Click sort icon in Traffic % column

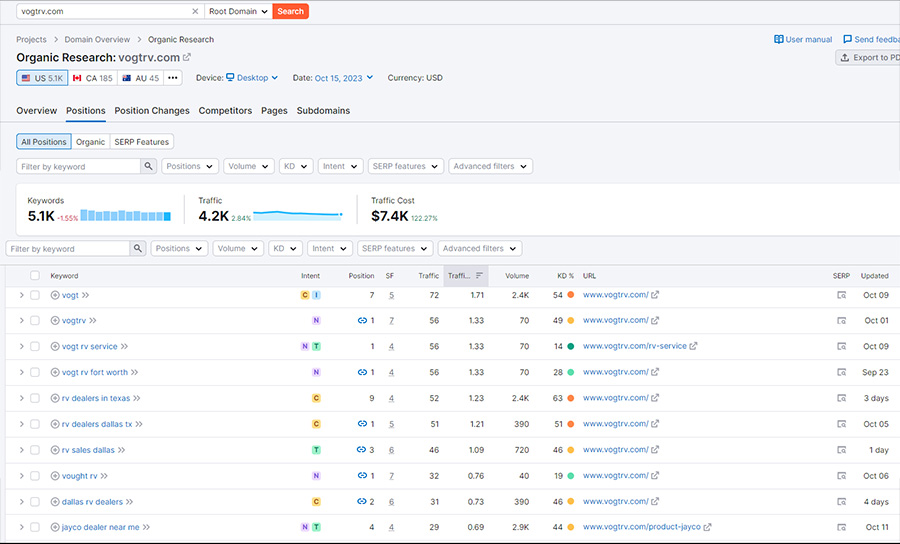click(x=479, y=276)
